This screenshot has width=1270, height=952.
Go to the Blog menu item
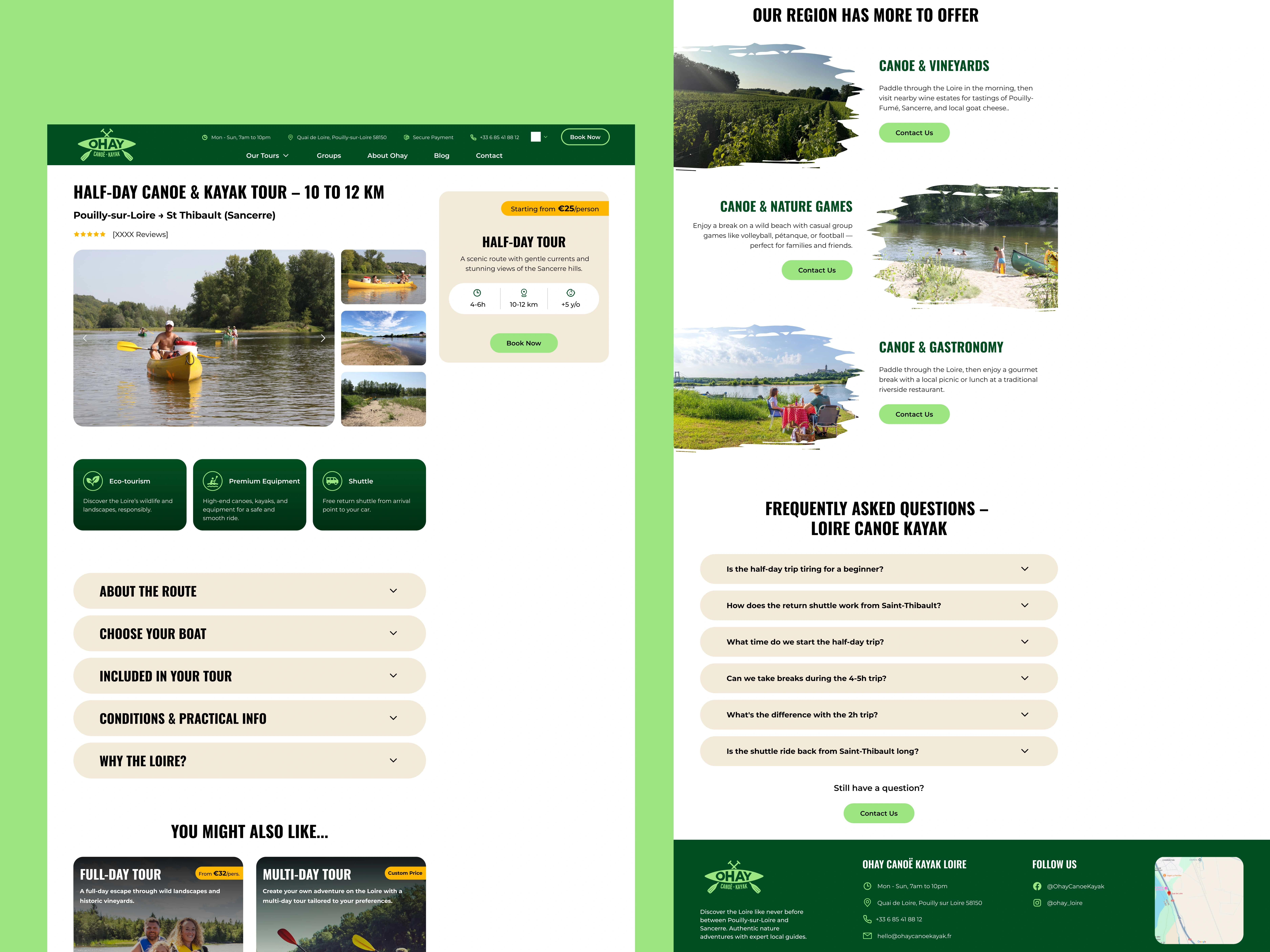click(x=441, y=156)
